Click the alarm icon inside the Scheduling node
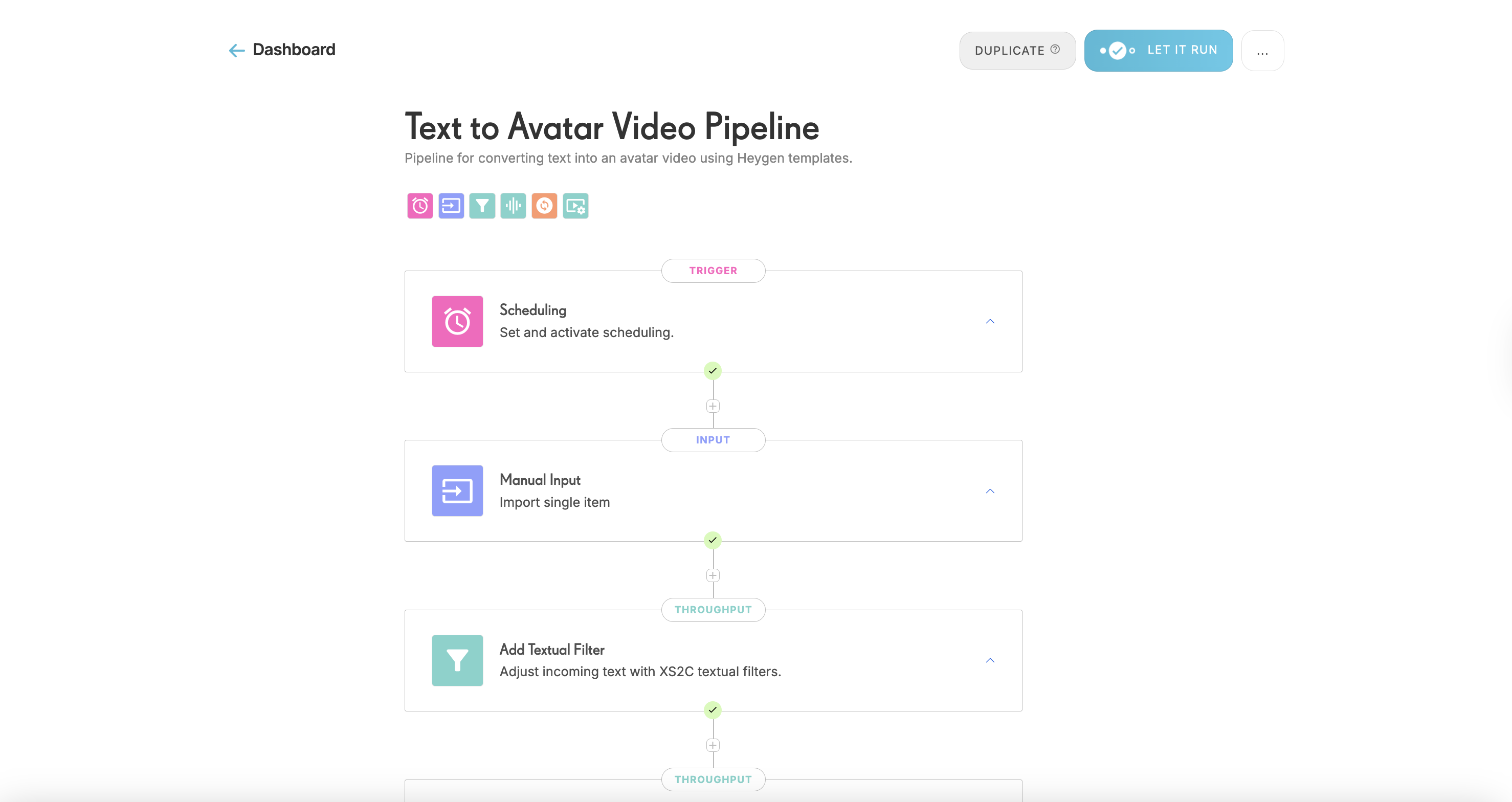The height and width of the screenshot is (802, 1512). pos(457,321)
